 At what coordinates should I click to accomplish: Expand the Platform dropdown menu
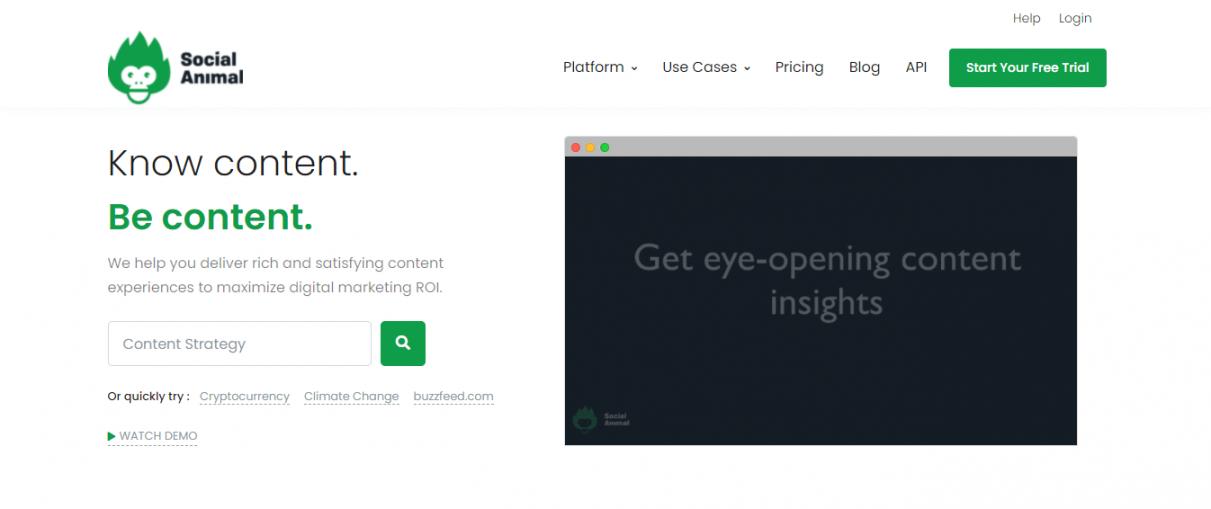coord(600,68)
